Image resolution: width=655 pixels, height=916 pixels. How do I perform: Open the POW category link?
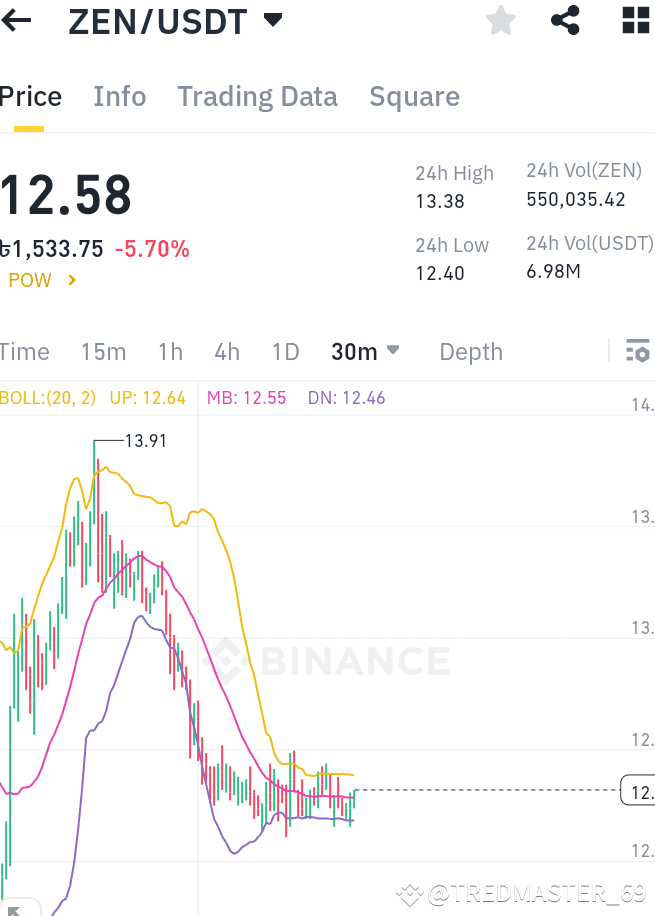click(32, 281)
